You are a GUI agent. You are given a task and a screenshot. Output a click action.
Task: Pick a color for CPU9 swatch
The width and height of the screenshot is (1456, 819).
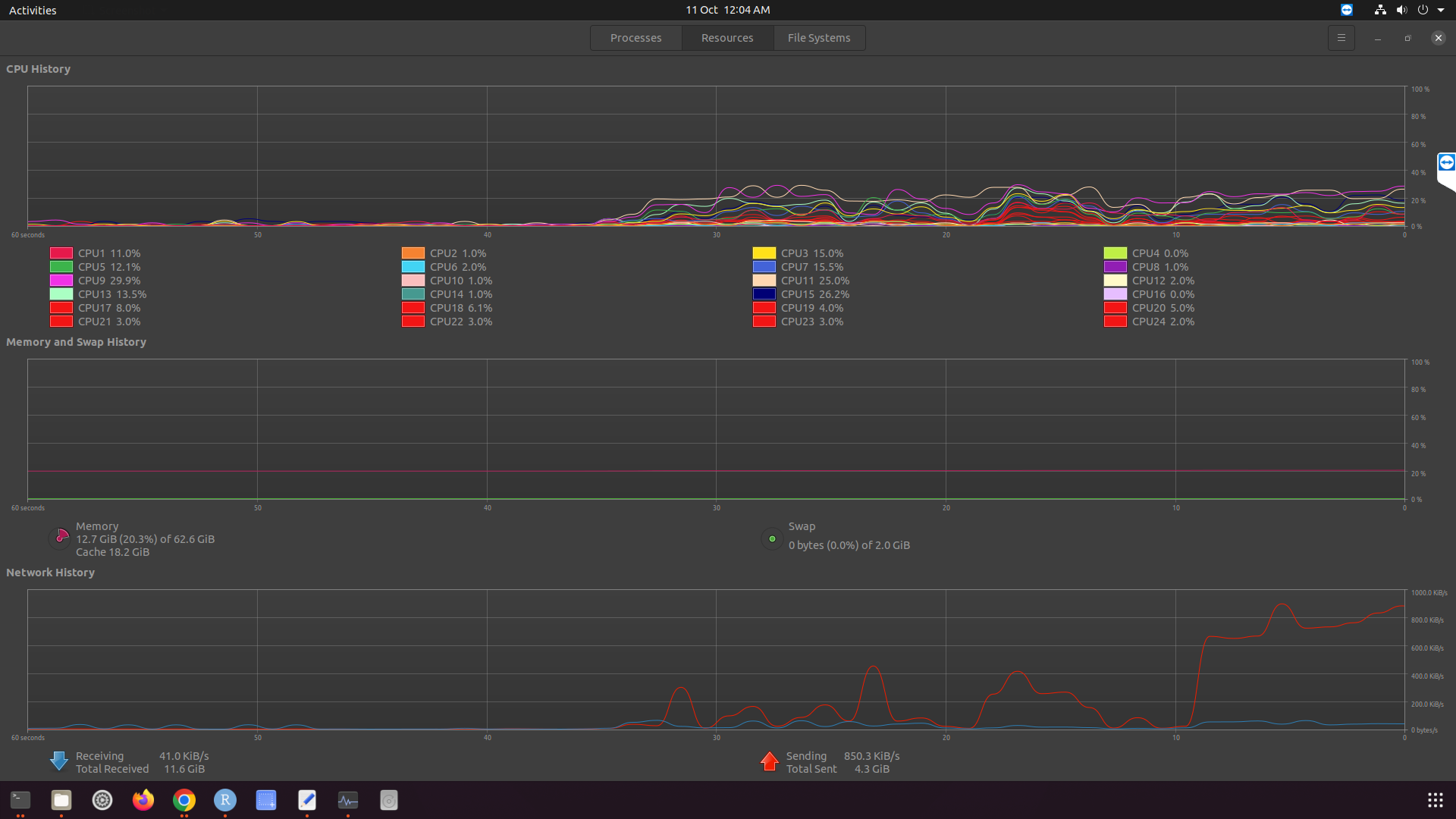[x=61, y=281]
